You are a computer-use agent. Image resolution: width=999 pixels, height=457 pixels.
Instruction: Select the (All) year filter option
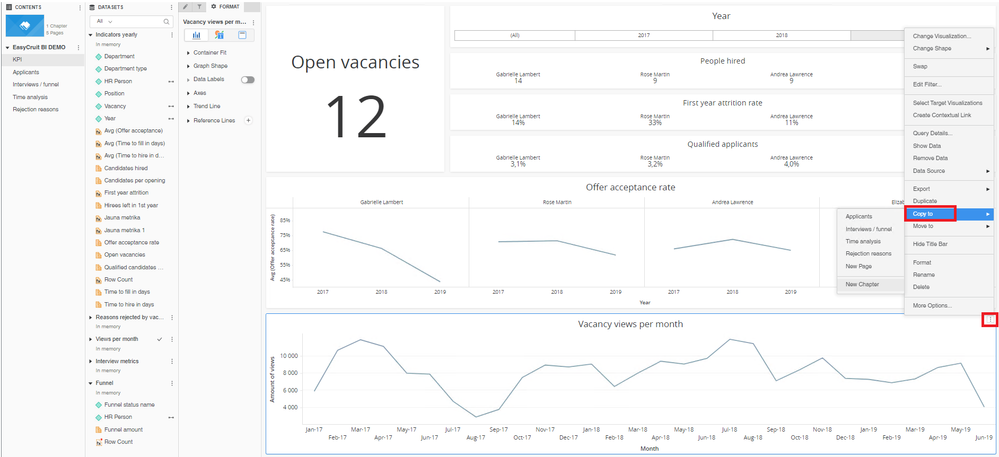(514, 36)
